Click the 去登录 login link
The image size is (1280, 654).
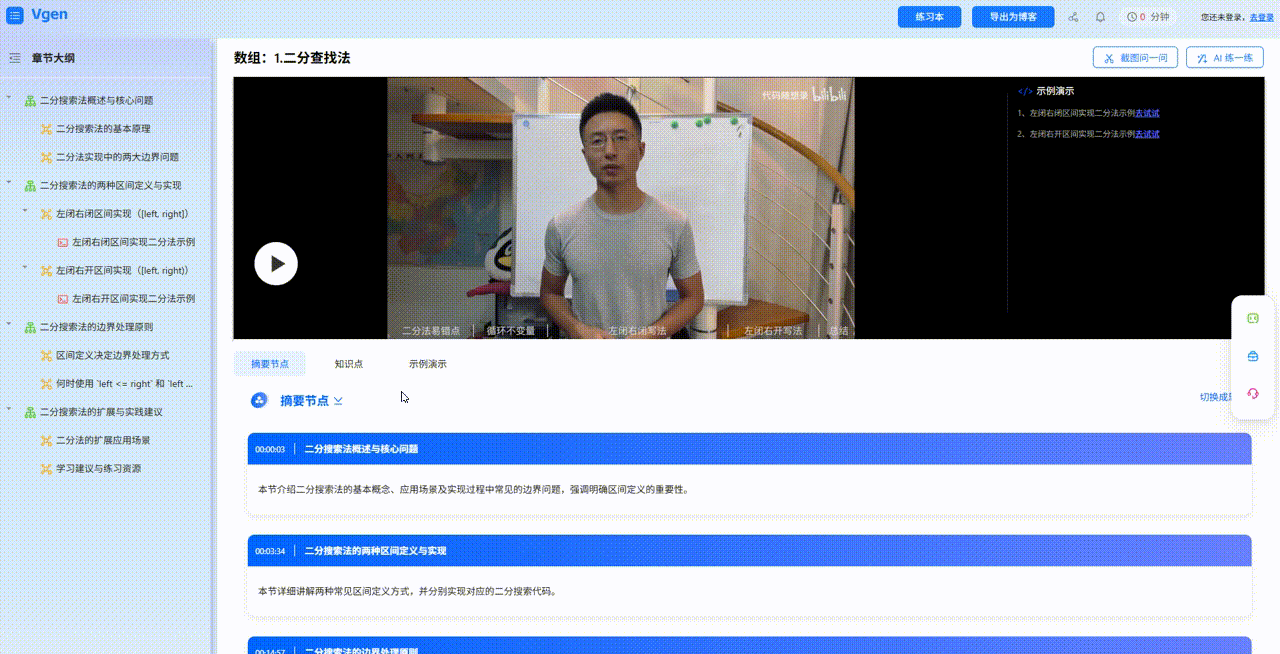1261,17
